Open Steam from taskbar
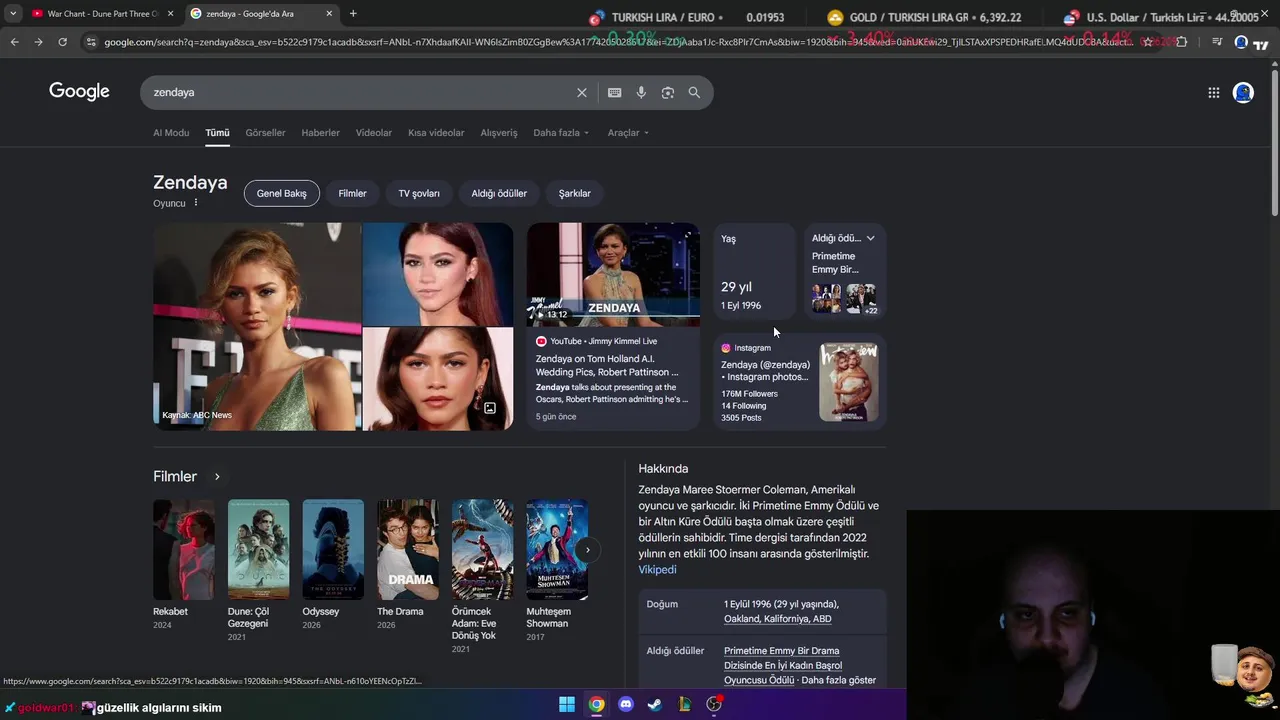Viewport: 1280px width, 720px height. (x=655, y=704)
